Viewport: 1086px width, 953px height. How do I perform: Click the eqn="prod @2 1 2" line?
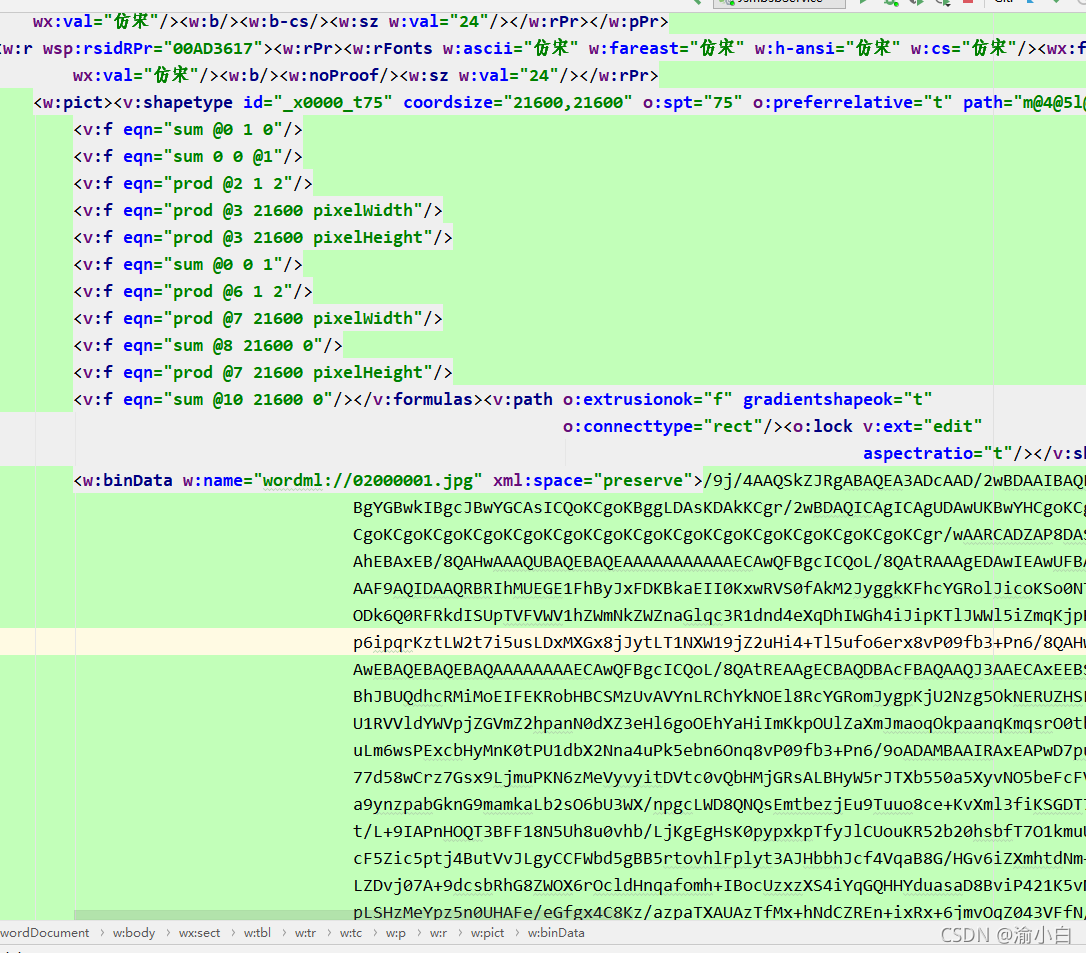[x=193, y=184]
